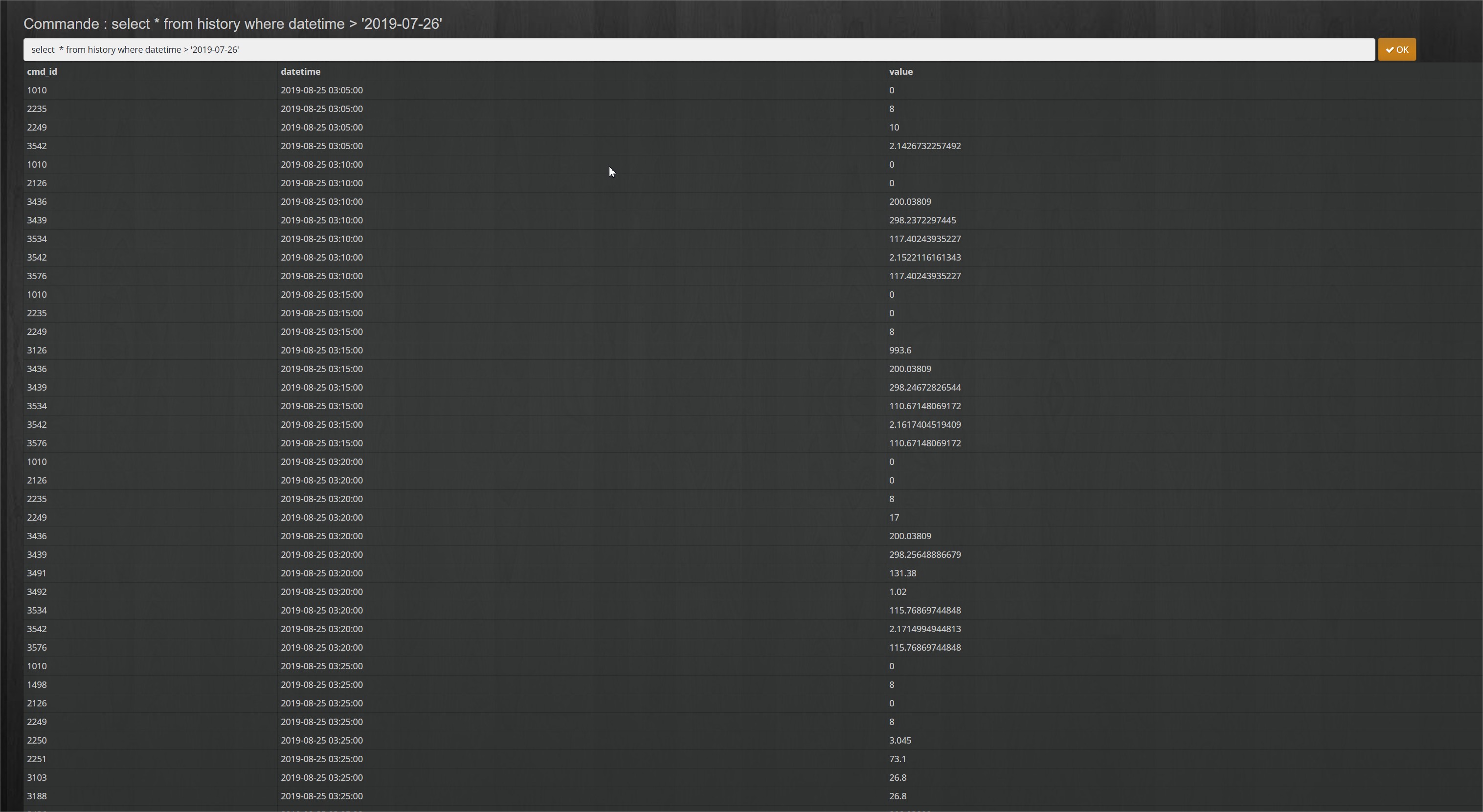
Task: Click cmd_id 2251
Action: pyautogui.click(x=36, y=759)
